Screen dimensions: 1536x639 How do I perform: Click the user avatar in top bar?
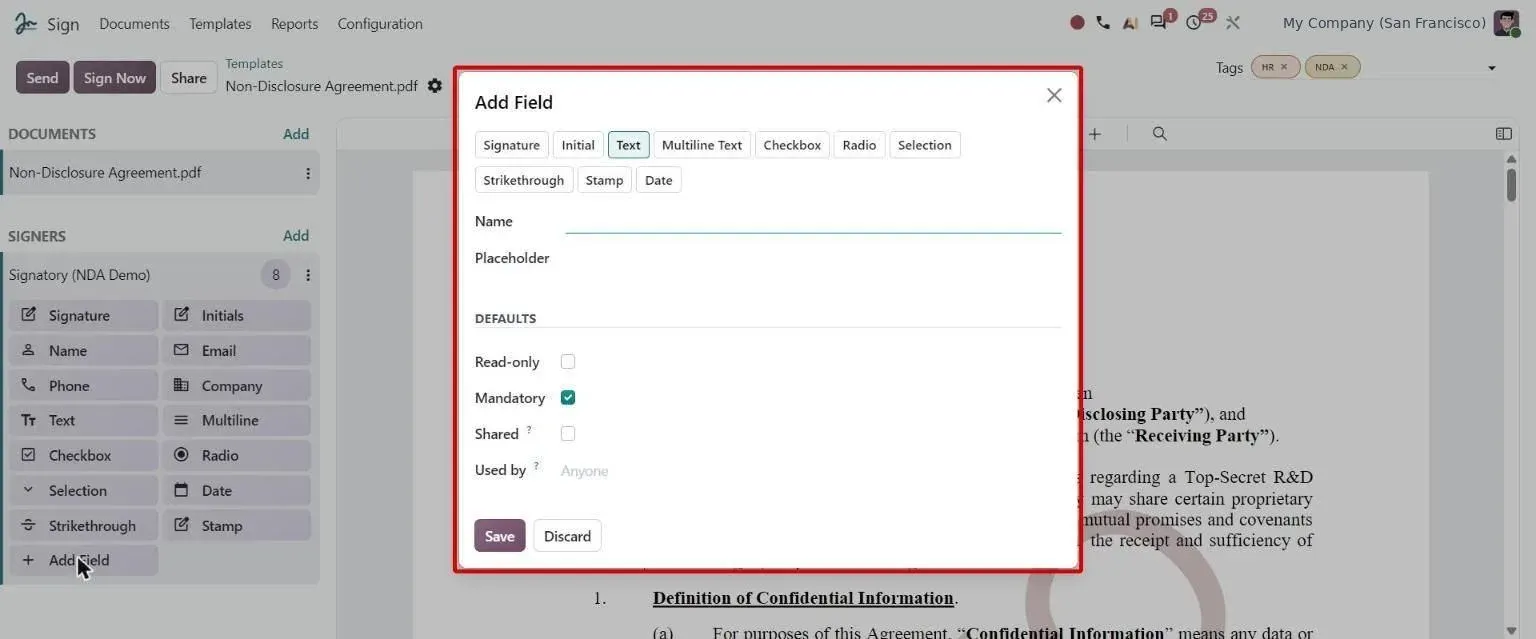click(x=1506, y=23)
